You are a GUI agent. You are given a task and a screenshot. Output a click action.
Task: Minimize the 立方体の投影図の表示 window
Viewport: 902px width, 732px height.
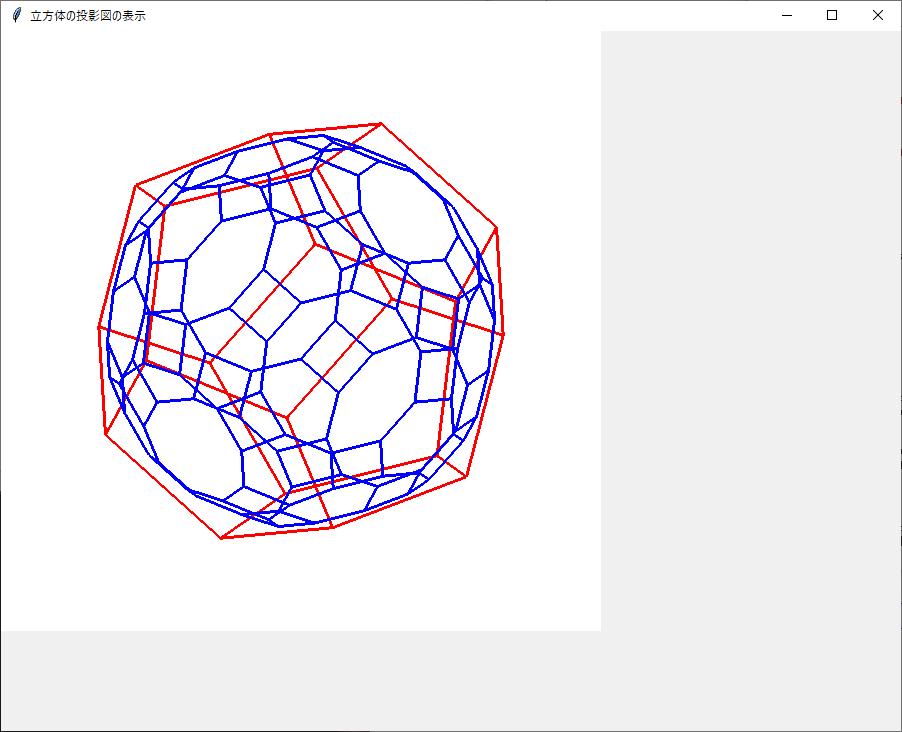787,16
